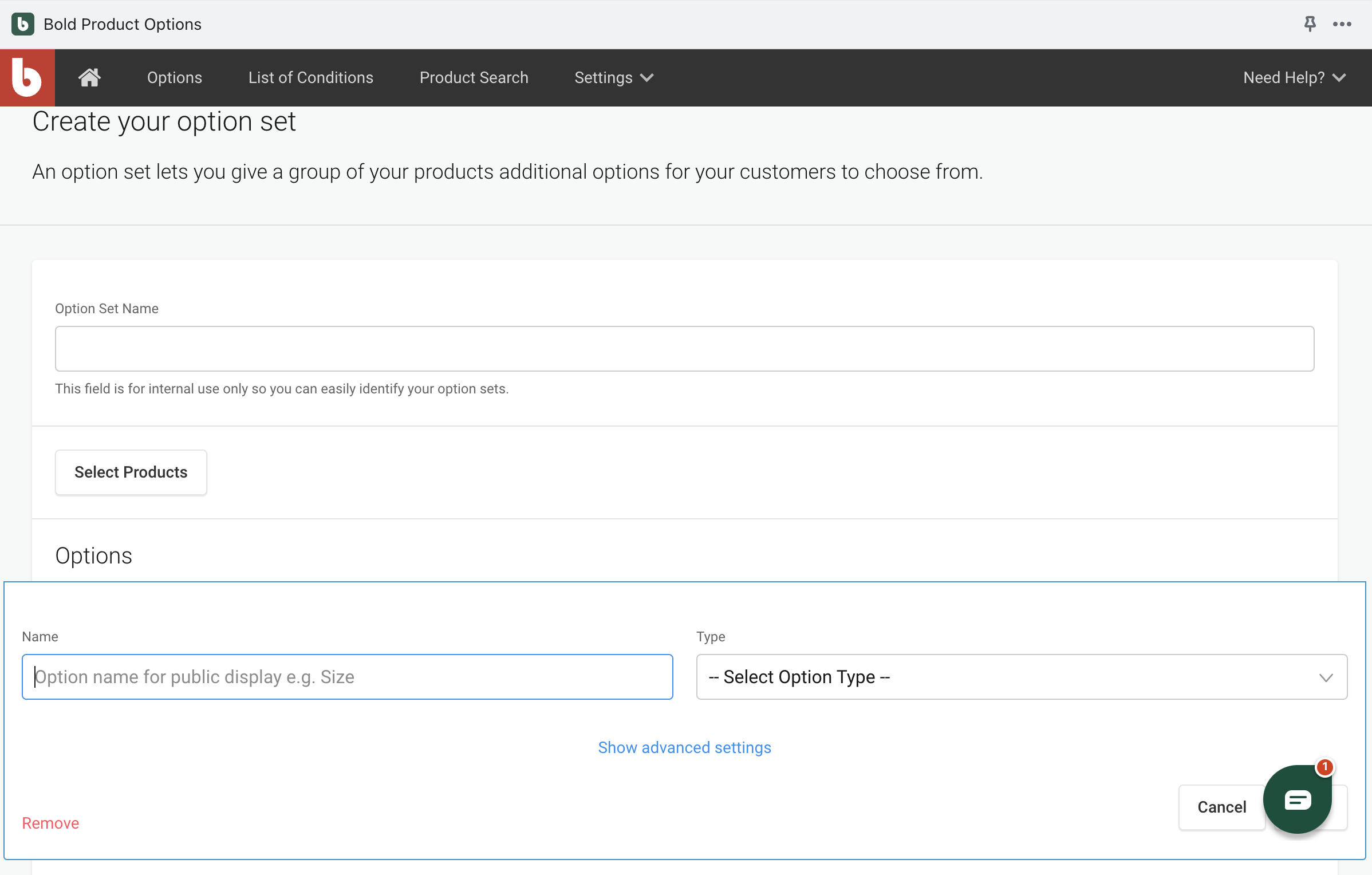1372x875 pixels.
Task: Click the Product Search menu item
Action: coord(473,77)
